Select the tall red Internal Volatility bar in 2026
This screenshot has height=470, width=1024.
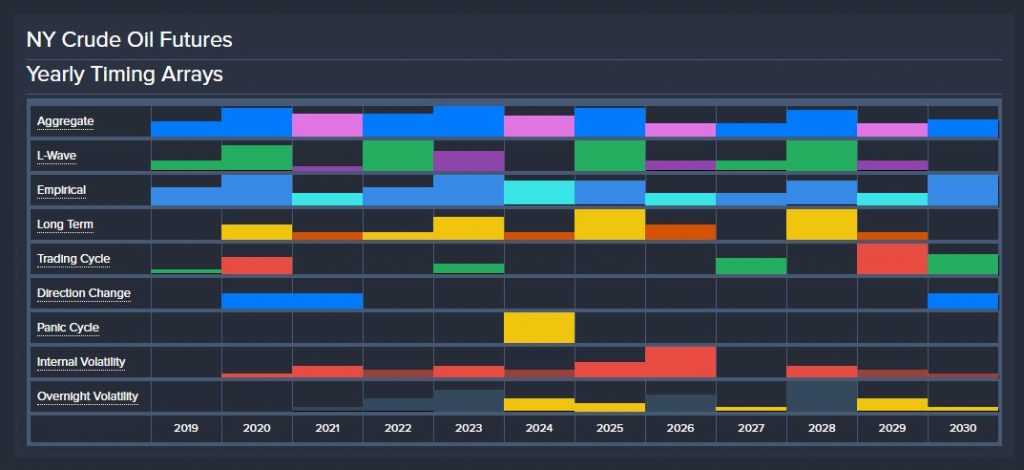[680, 362]
